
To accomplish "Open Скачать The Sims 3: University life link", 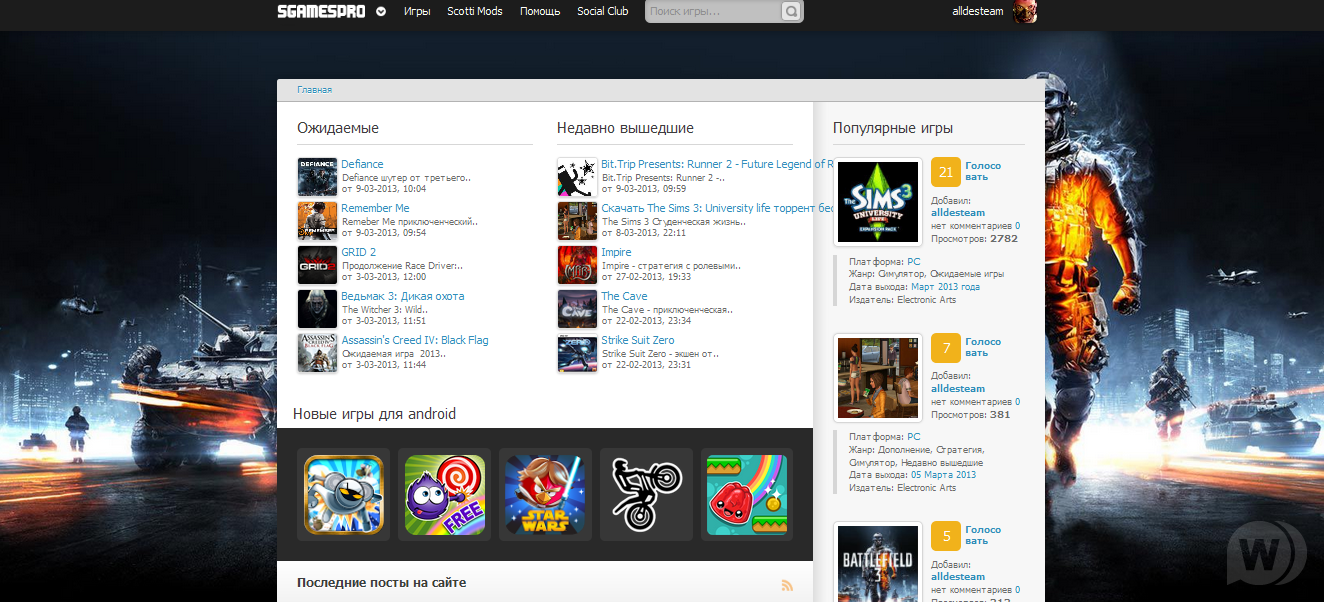I will click(x=717, y=208).
